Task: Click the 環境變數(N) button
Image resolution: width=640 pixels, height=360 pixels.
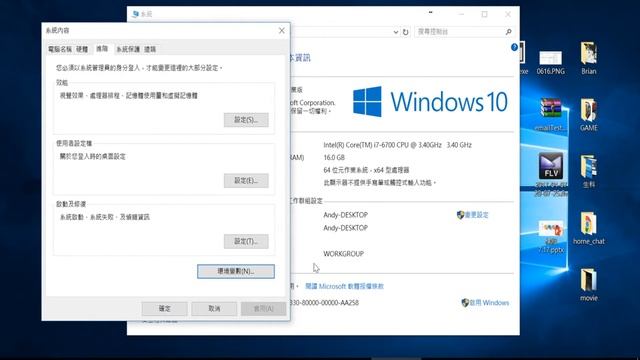Action: (x=236, y=271)
